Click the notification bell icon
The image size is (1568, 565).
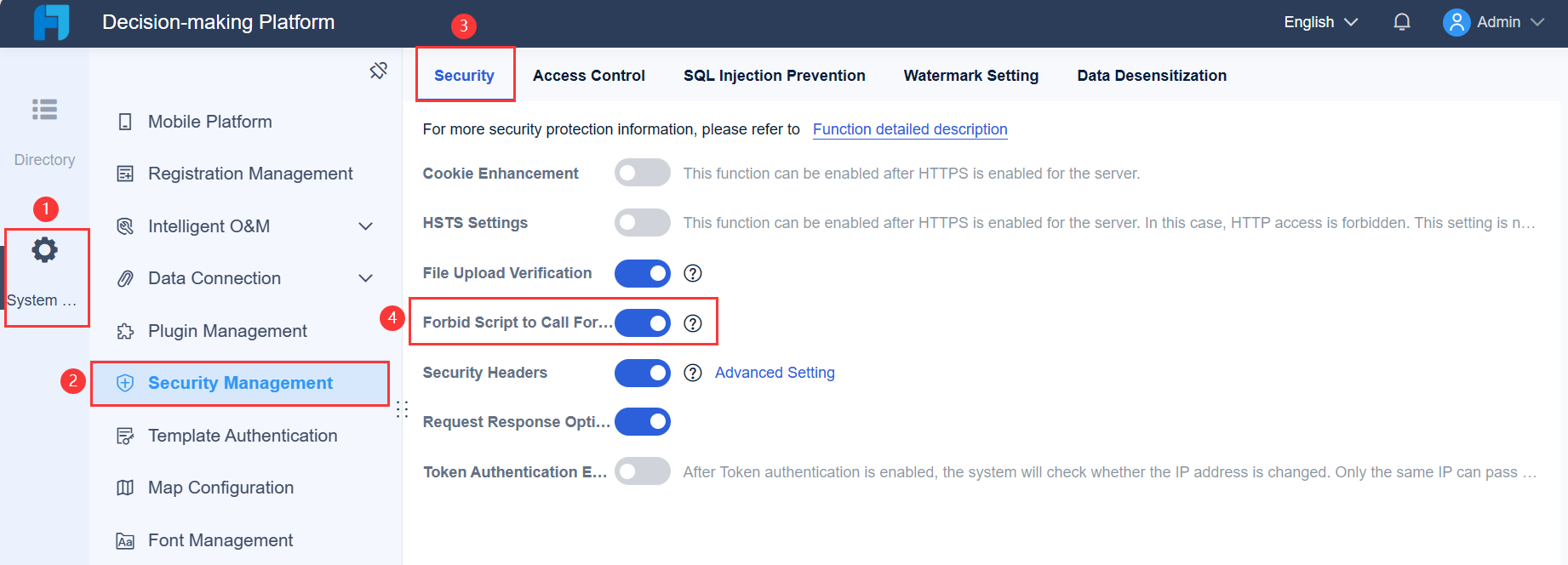tap(1402, 22)
